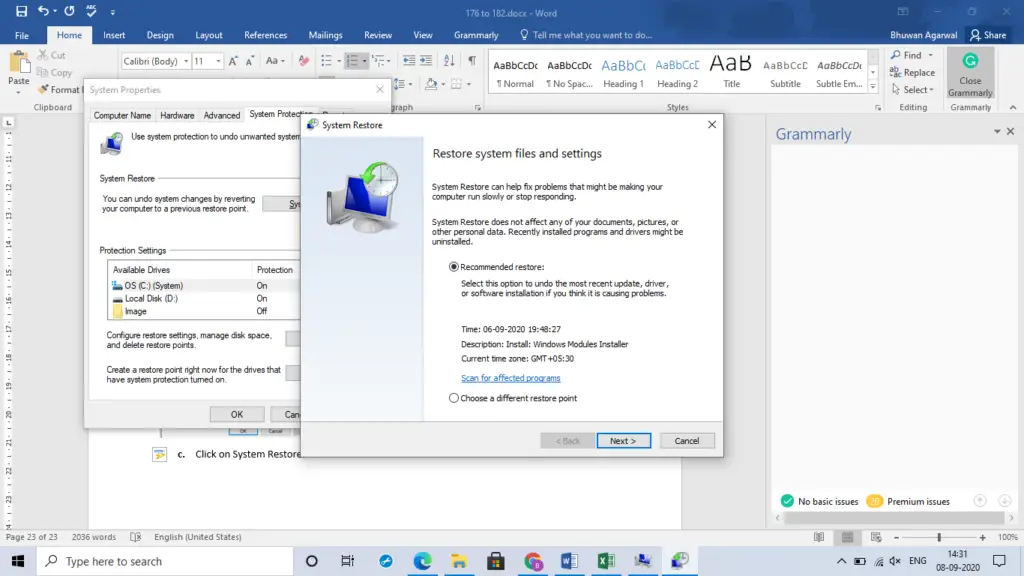
Task: Increase font size with Grow Font icon
Action: point(233,61)
